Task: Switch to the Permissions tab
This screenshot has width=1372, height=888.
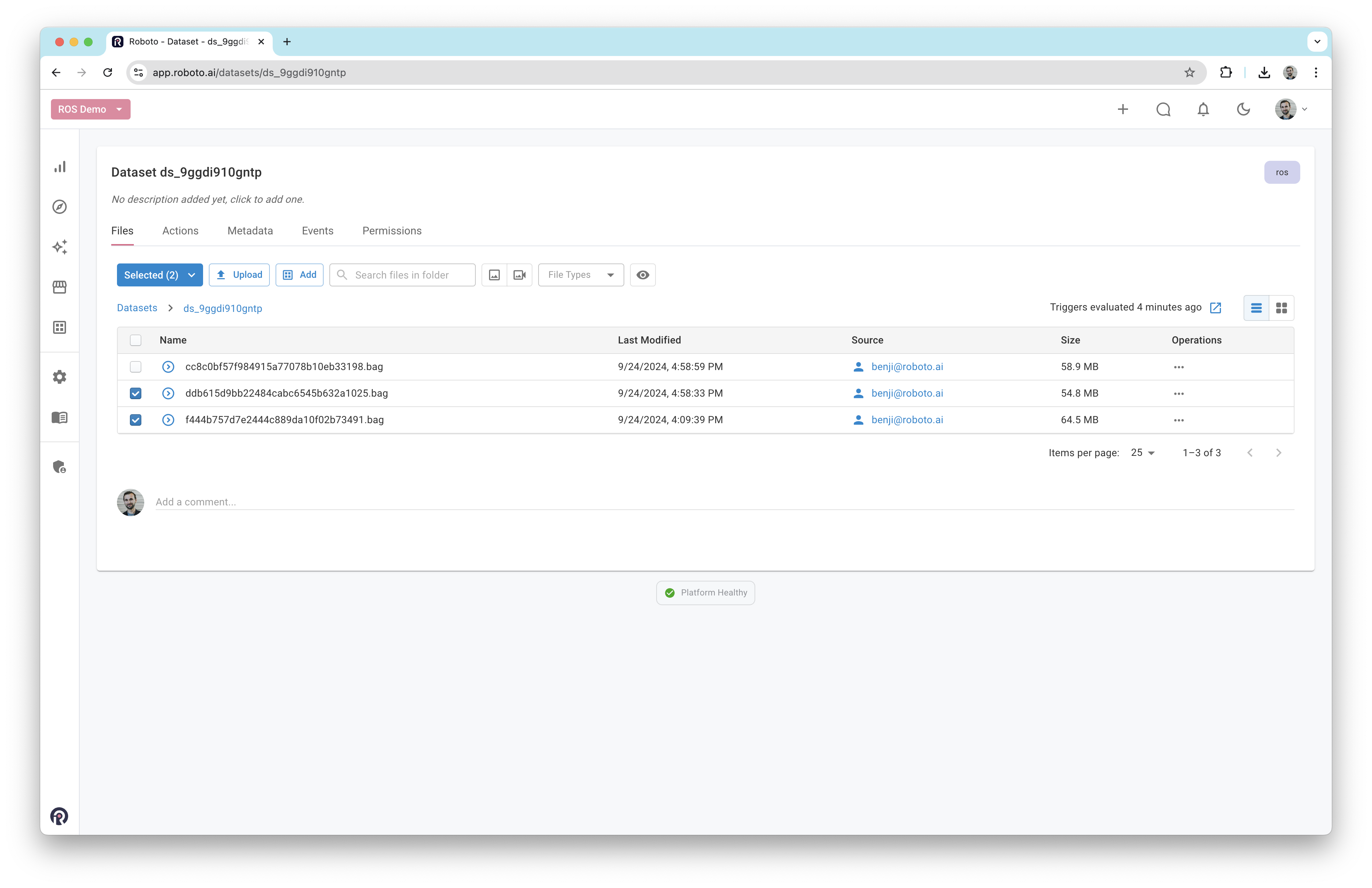Action: click(392, 231)
